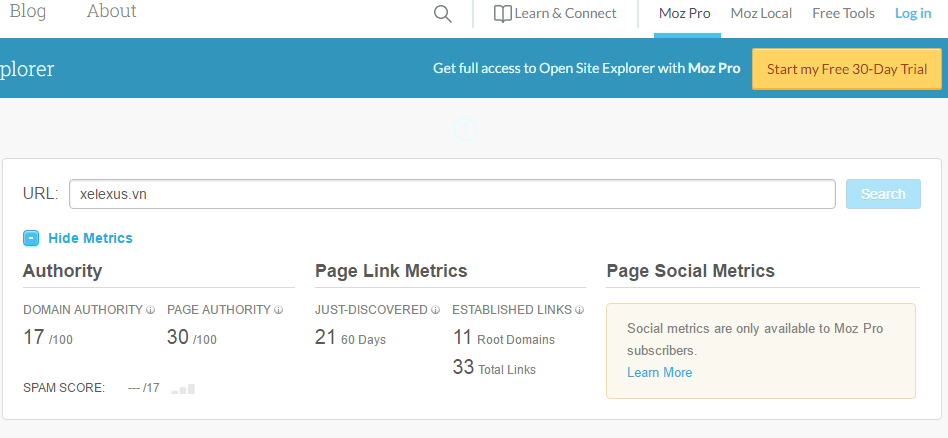
Task: Click the Just-Discovered value 21
Action: pos(325,337)
